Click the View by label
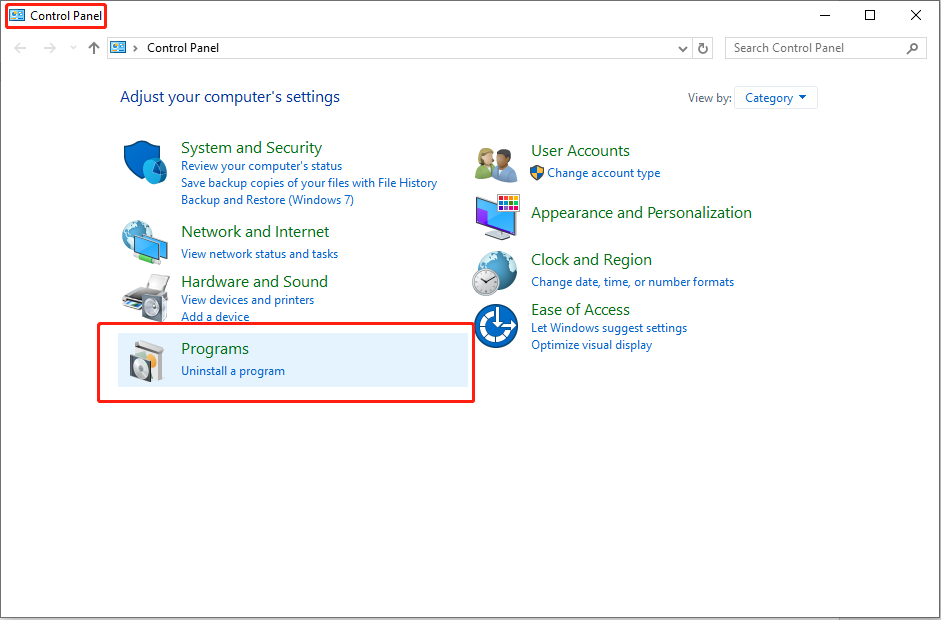The height and width of the screenshot is (620, 941). (709, 98)
